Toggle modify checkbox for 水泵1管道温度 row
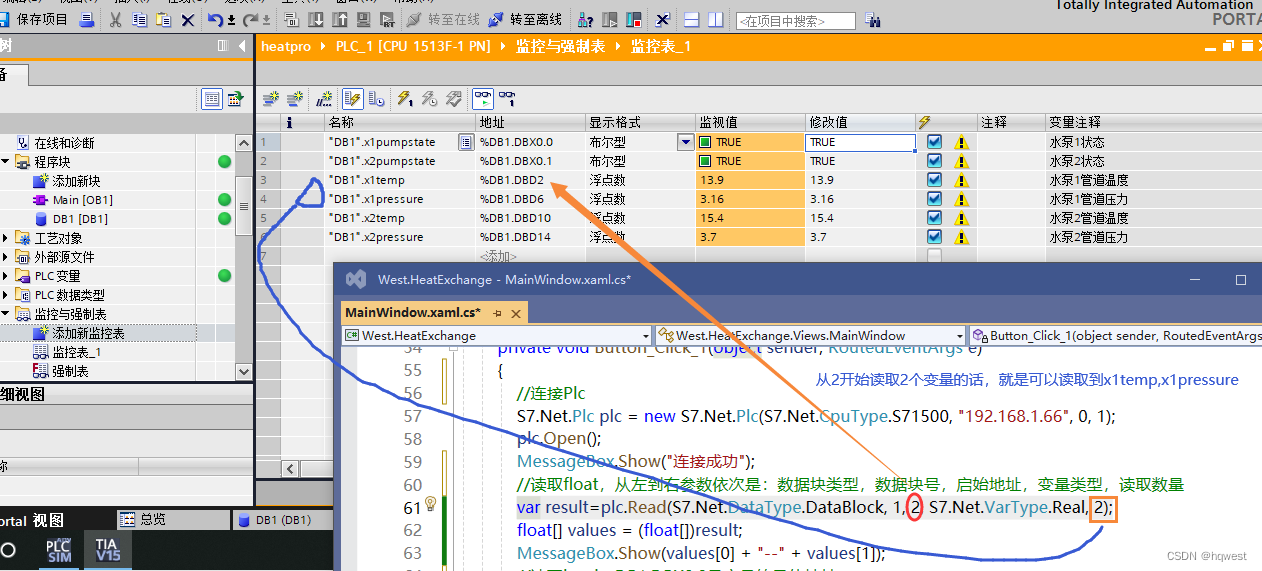Viewport: 1262px width, 571px height. [x=934, y=180]
